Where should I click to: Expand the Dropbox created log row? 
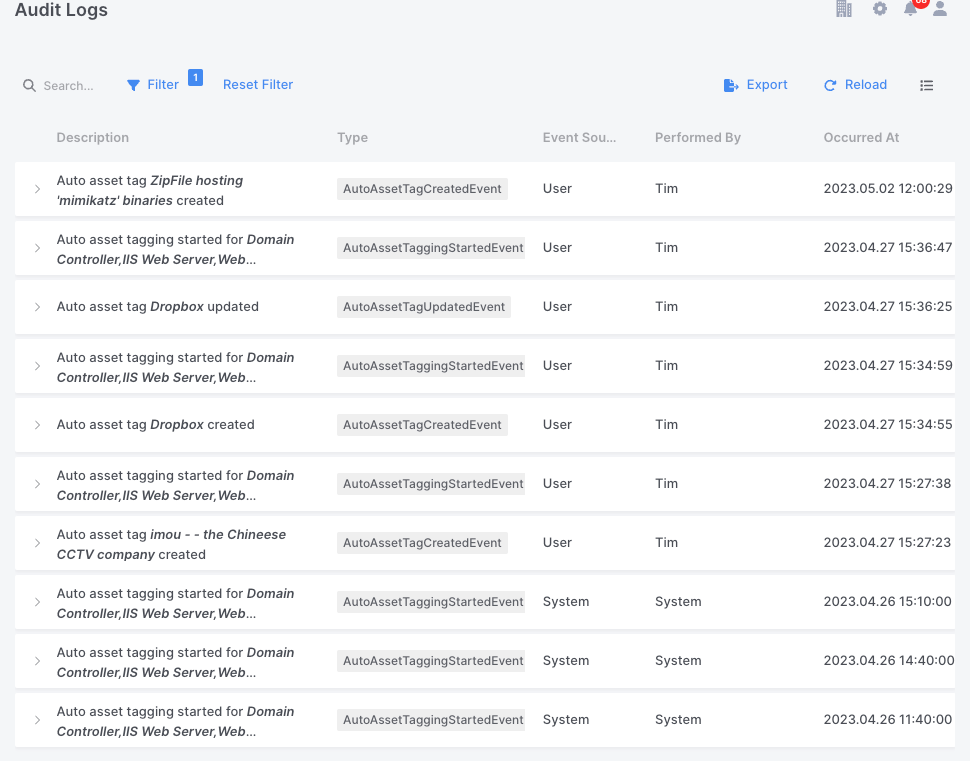(38, 425)
